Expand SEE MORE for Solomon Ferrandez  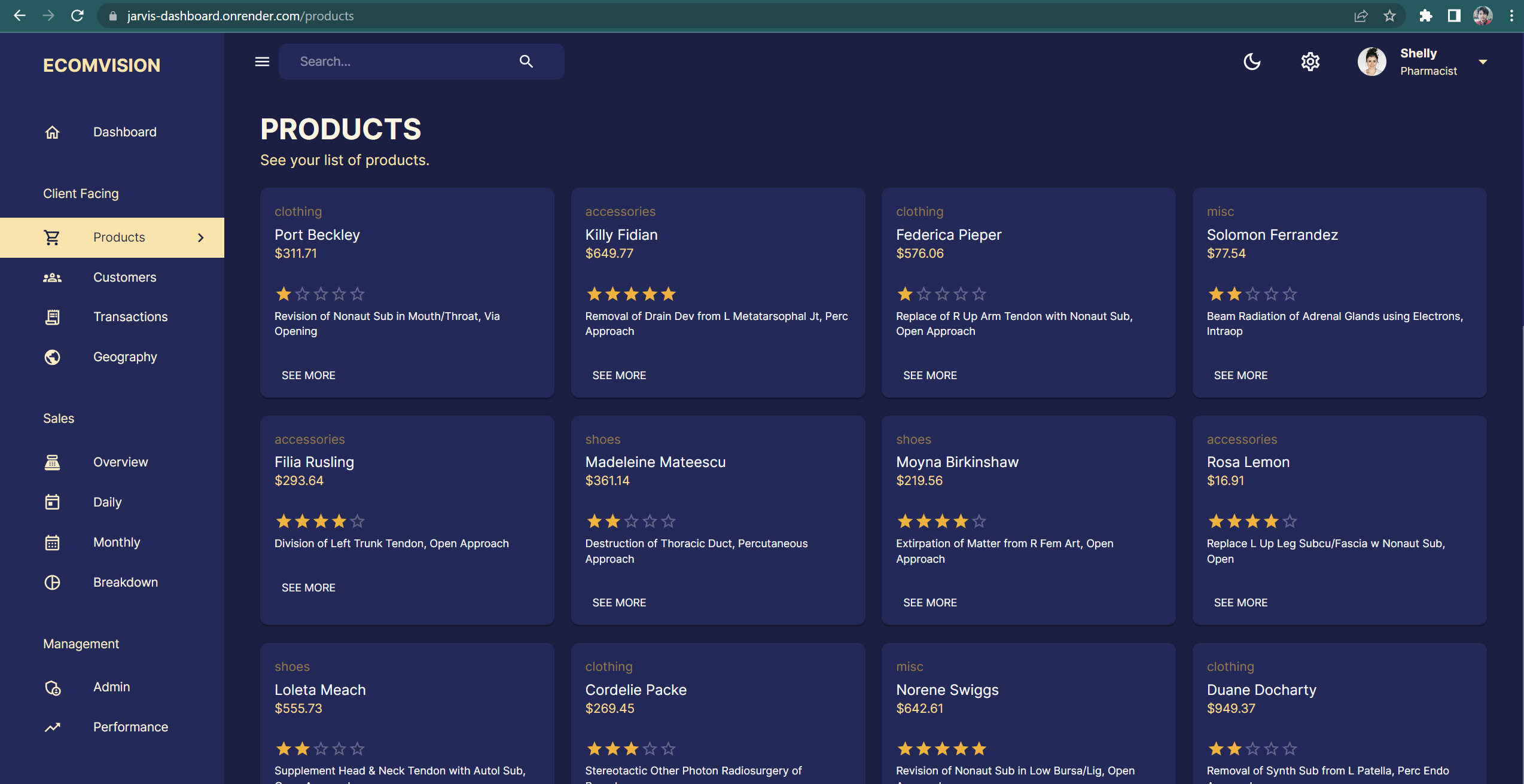click(x=1240, y=376)
